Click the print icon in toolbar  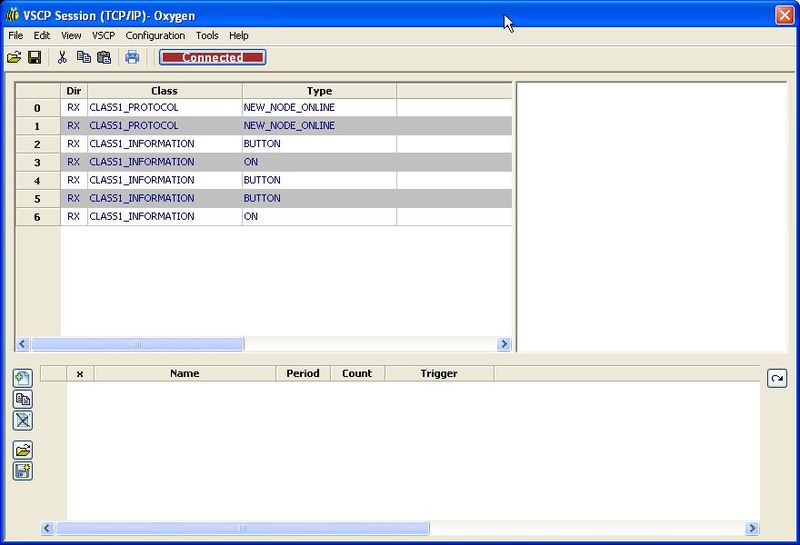132,58
